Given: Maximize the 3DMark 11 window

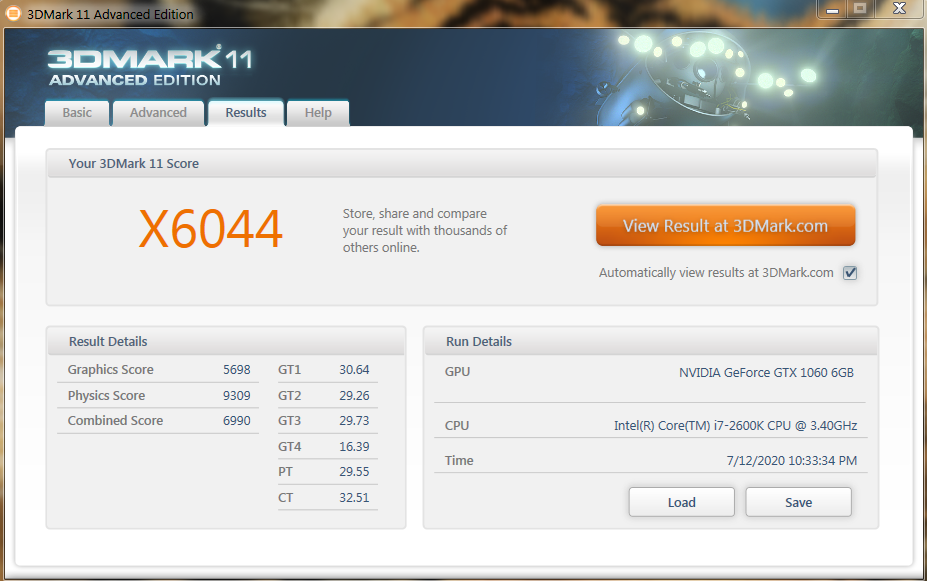Looking at the screenshot, I should [860, 9].
